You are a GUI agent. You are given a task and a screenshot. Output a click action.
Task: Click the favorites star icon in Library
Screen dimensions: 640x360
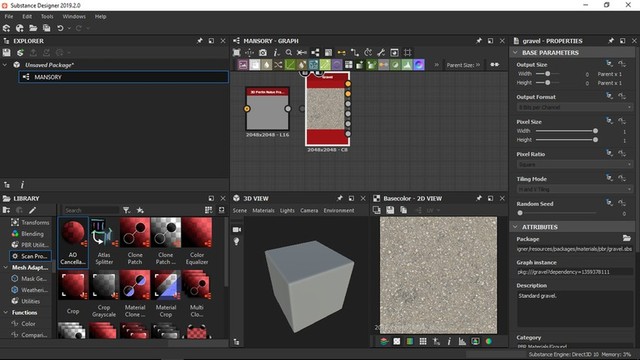pos(140,210)
